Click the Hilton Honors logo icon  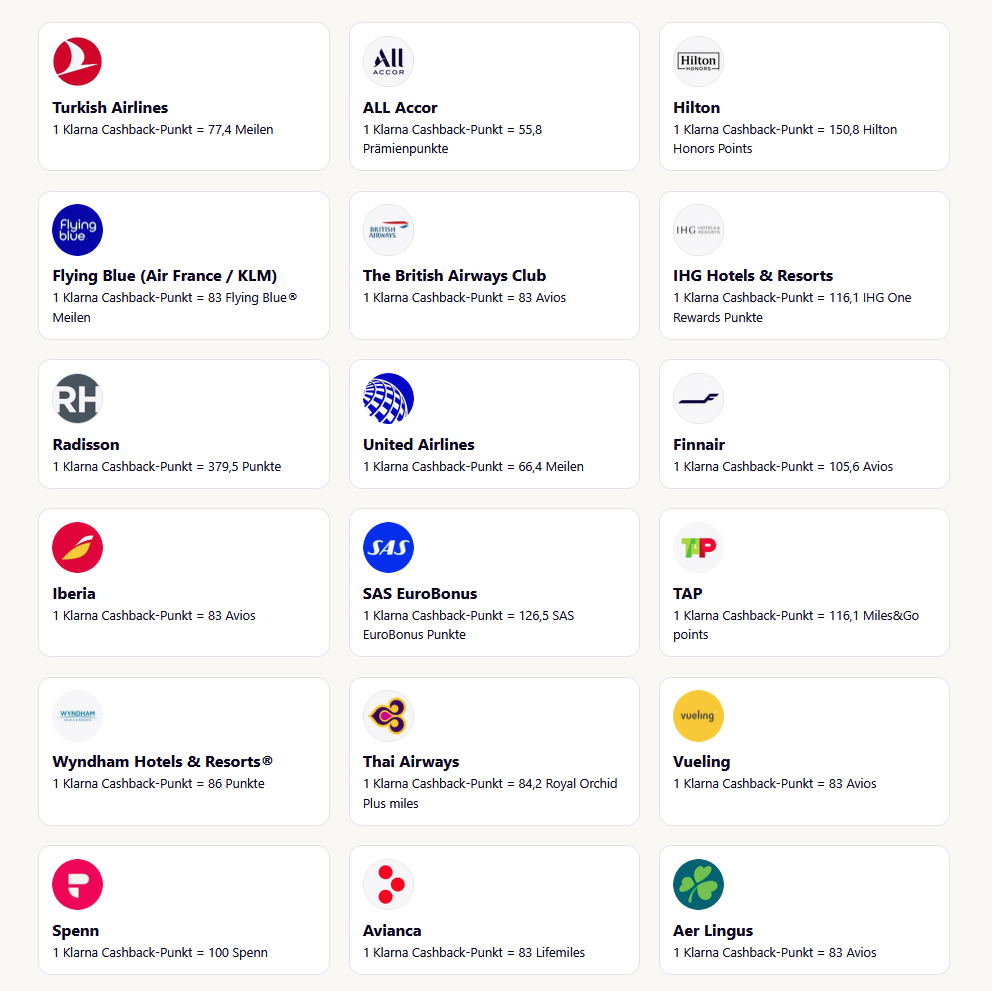coord(698,61)
